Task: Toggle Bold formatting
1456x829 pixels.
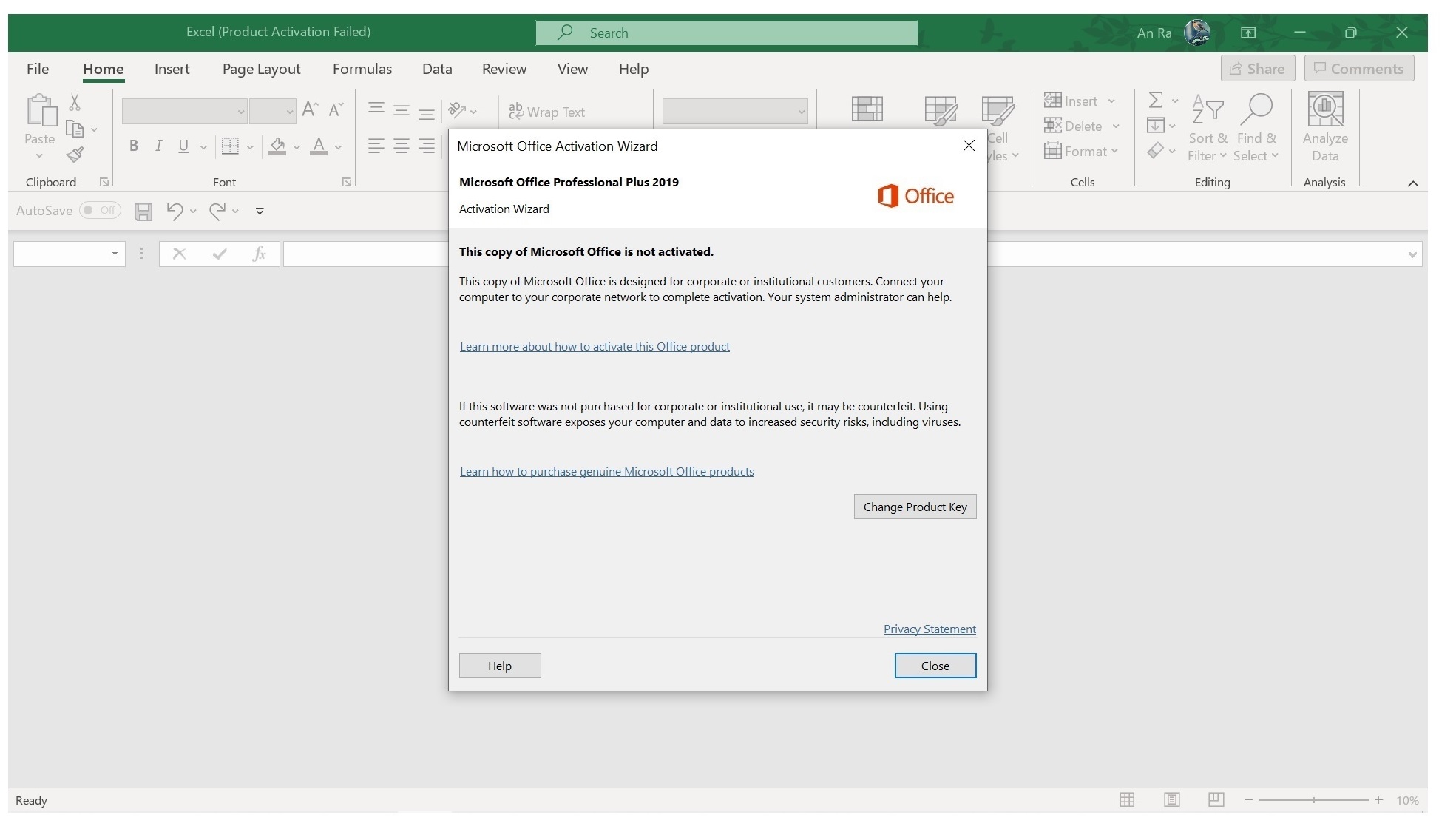Action: pos(134,146)
